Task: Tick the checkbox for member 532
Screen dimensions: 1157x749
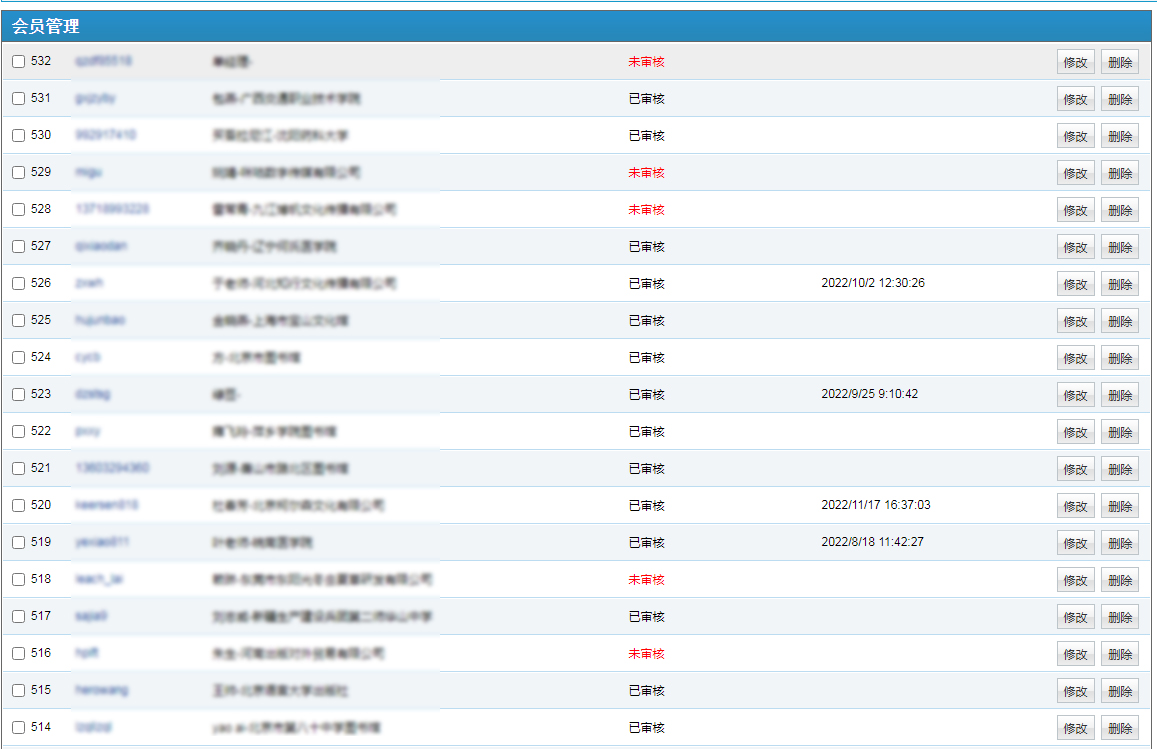Action: (18, 62)
